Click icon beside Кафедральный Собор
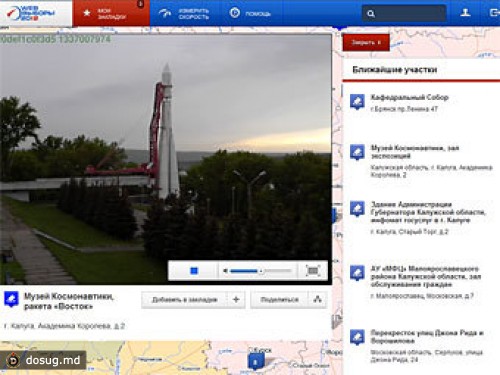The image size is (500, 375). click(357, 102)
